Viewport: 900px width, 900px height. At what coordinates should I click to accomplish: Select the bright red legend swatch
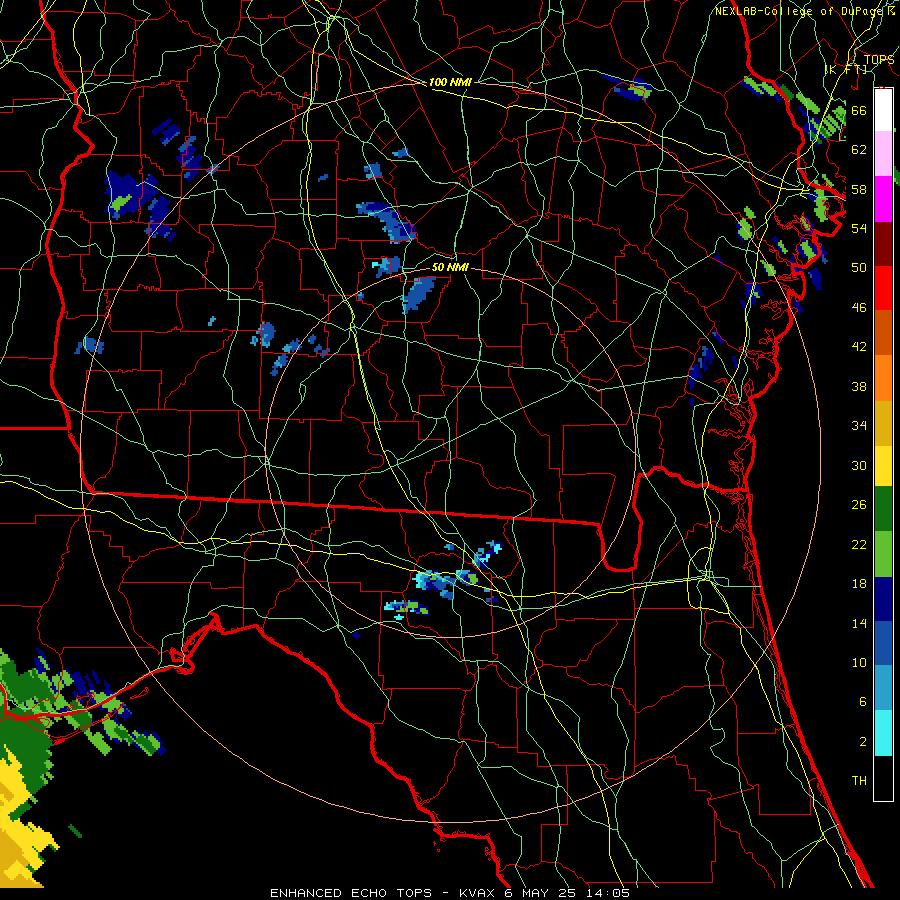[883, 288]
